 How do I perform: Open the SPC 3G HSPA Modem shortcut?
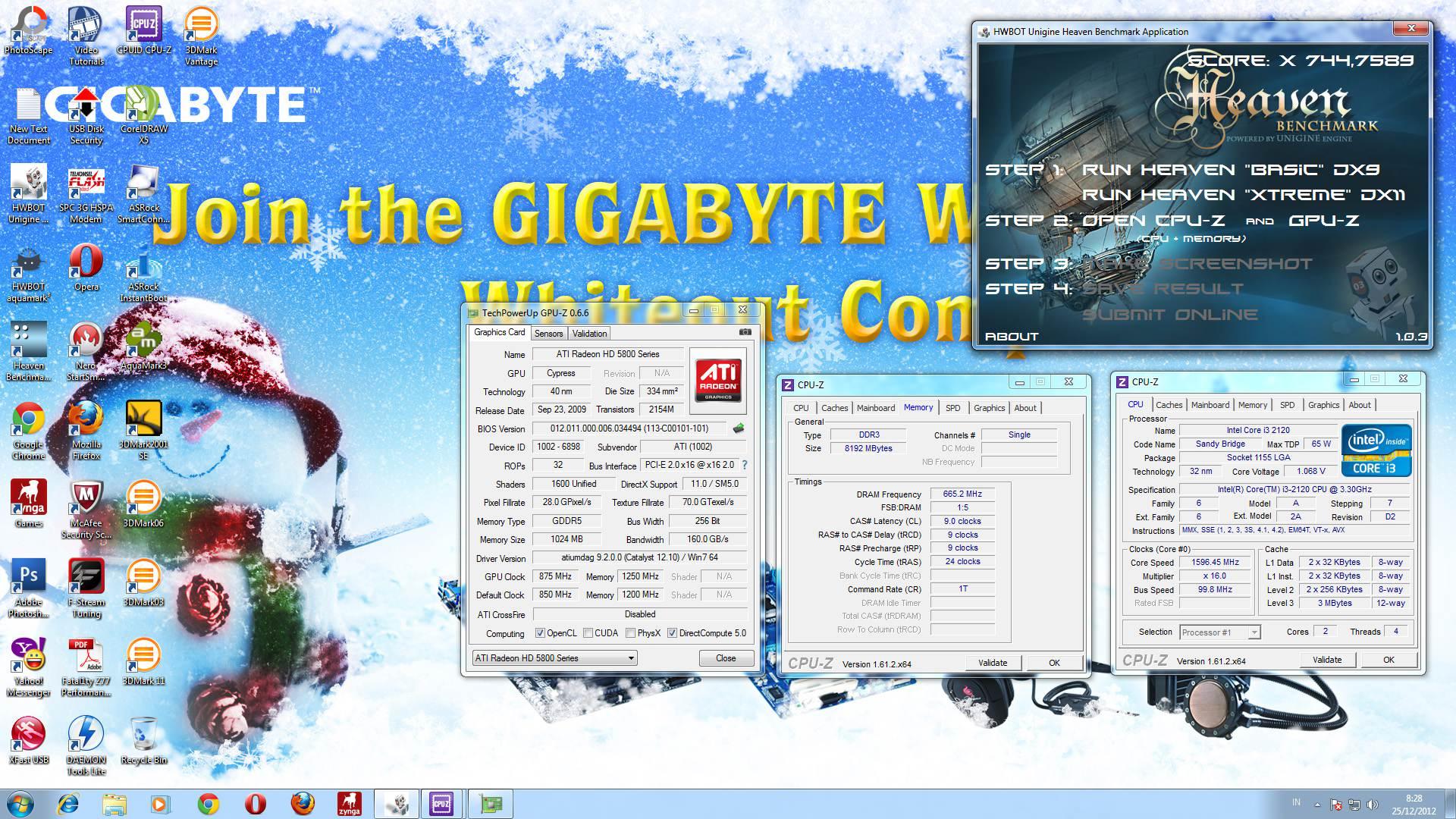pyautogui.click(x=86, y=195)
